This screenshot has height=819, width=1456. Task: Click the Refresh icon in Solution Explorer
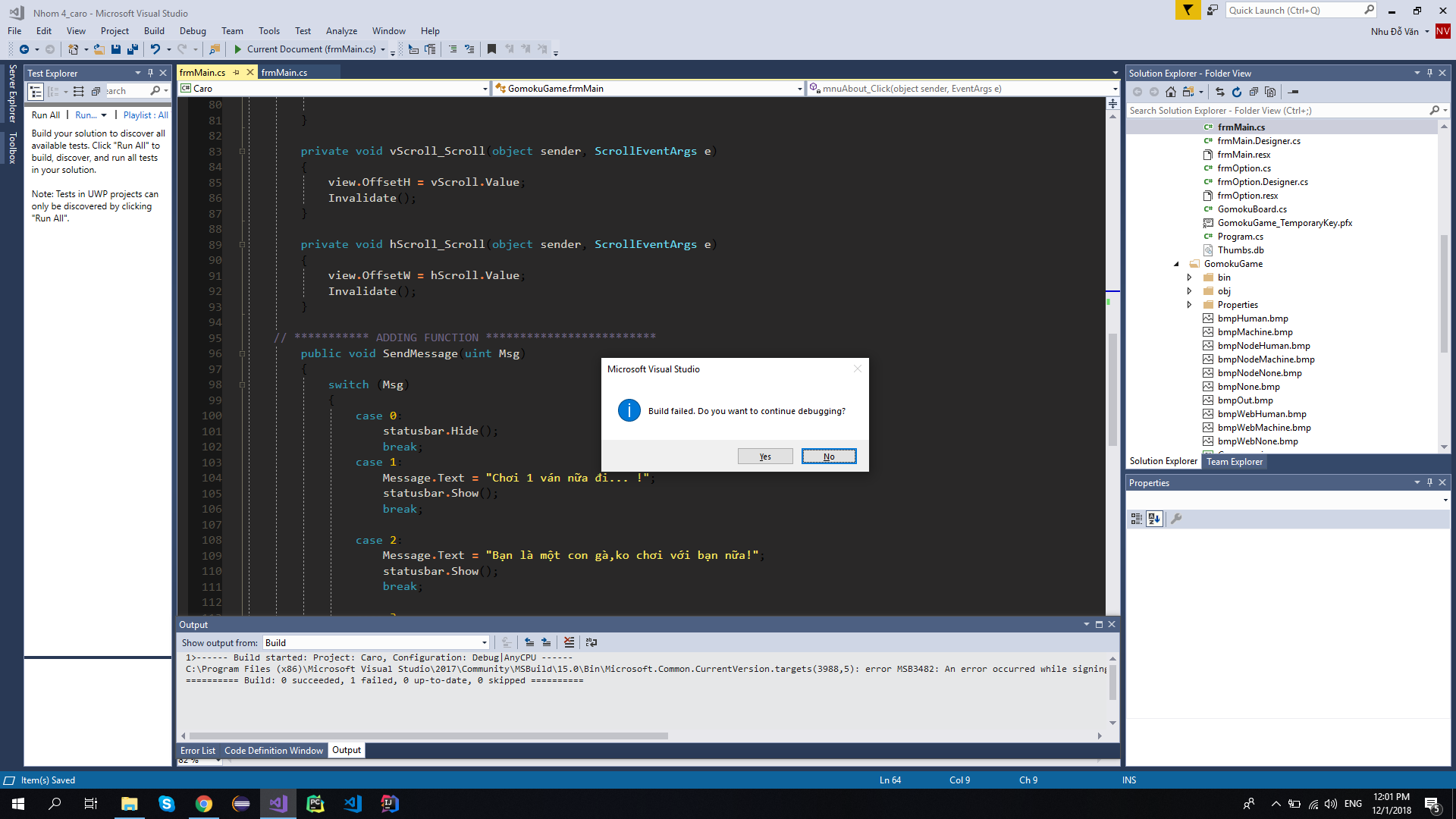tap(1237, 92)
